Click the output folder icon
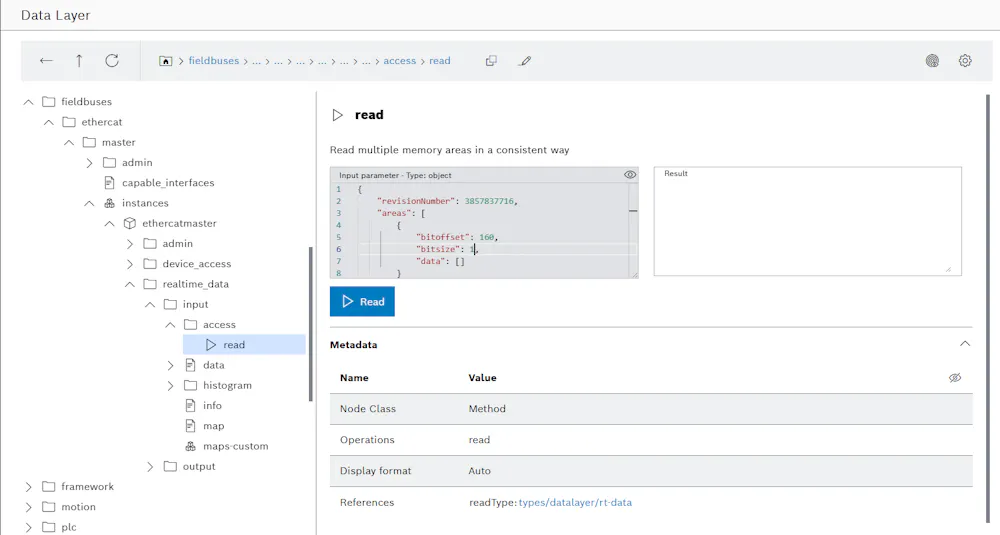Viewport: 1000px width, 535px height. click(170, 466)
